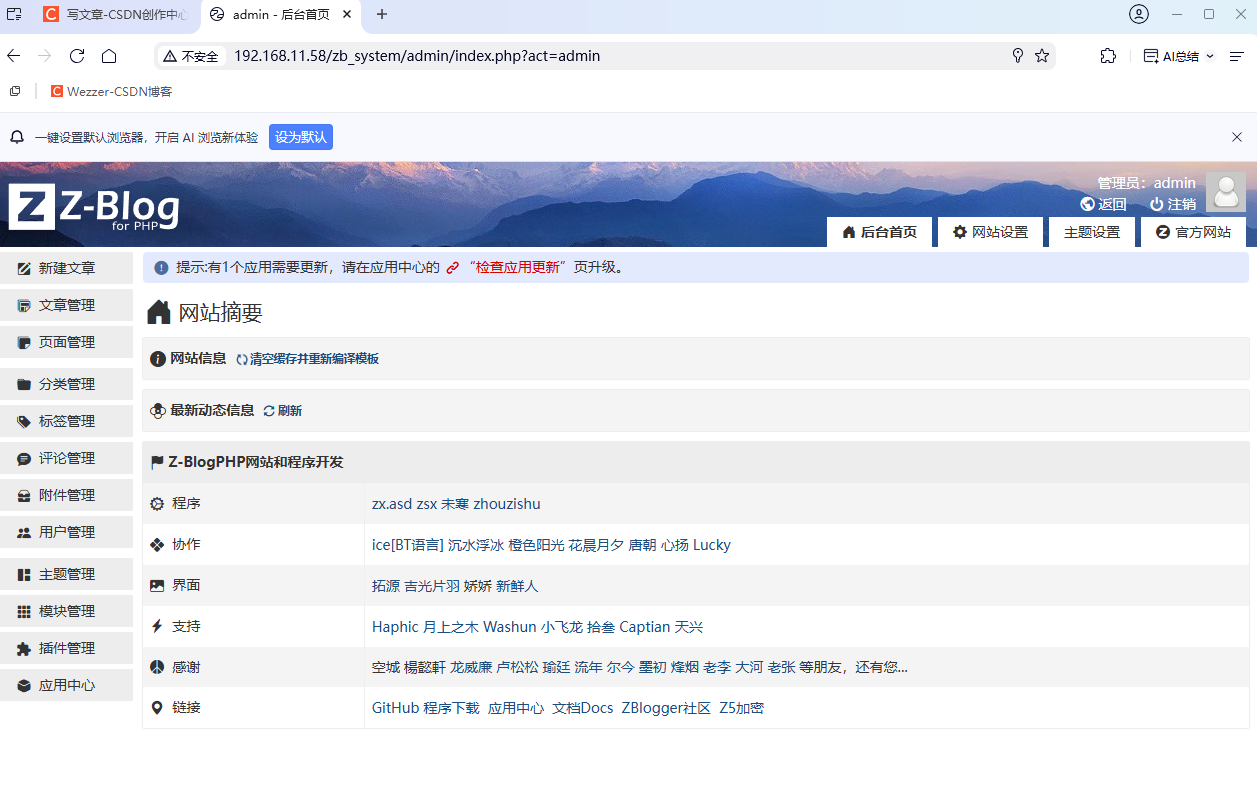
Task: Click contributor ice[BT语言]
Action: pos(408,545)
